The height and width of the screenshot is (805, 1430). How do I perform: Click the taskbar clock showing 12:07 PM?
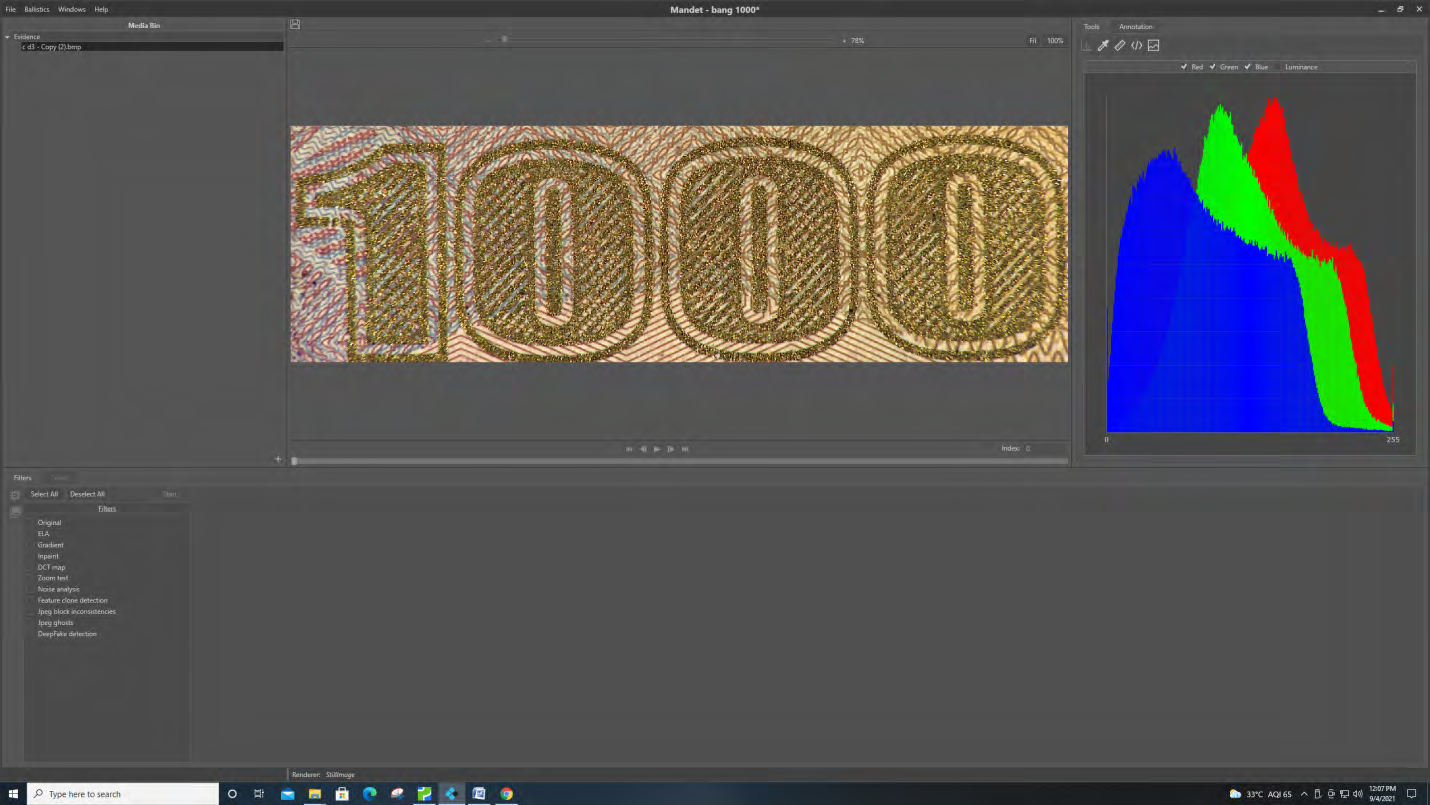click(x=1382, y=794)
